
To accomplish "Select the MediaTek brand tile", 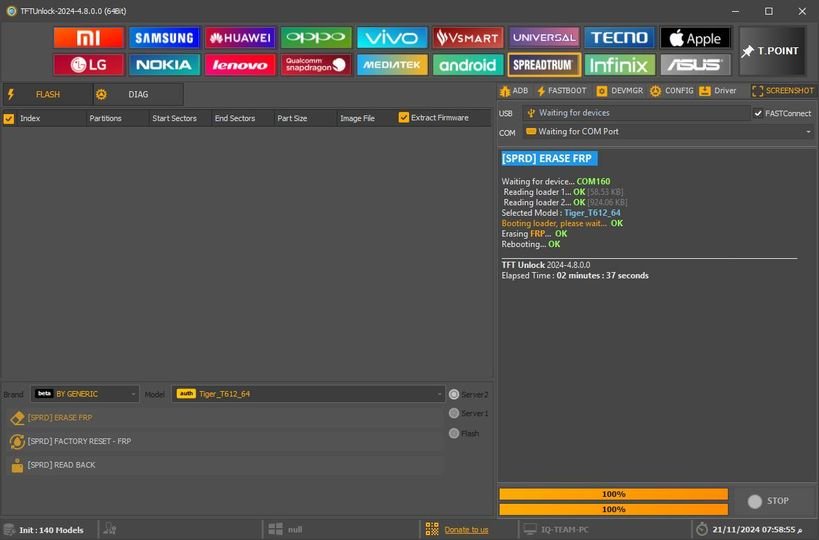I will [392, 65].
